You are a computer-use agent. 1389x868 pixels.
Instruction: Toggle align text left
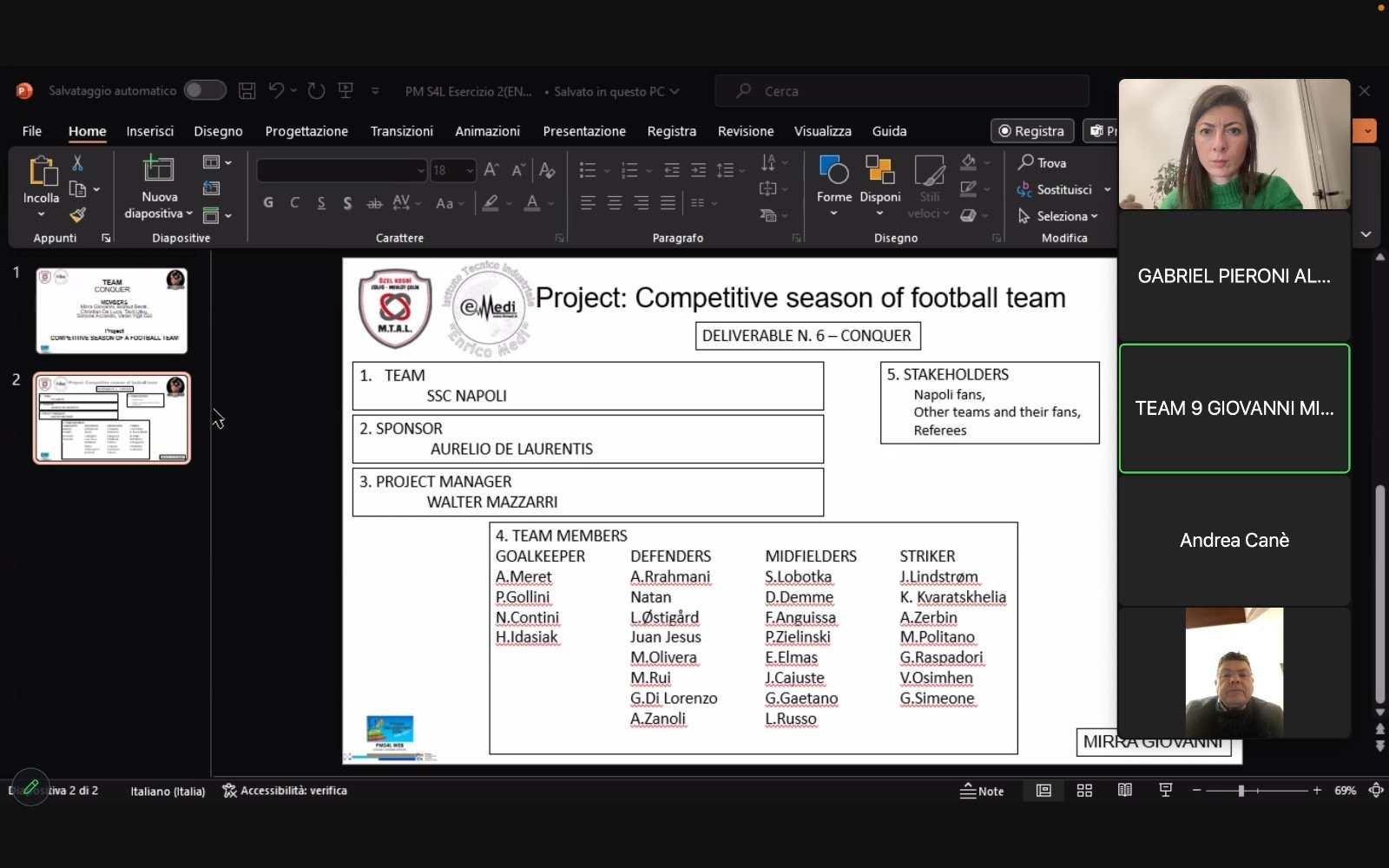pos(588,203)
